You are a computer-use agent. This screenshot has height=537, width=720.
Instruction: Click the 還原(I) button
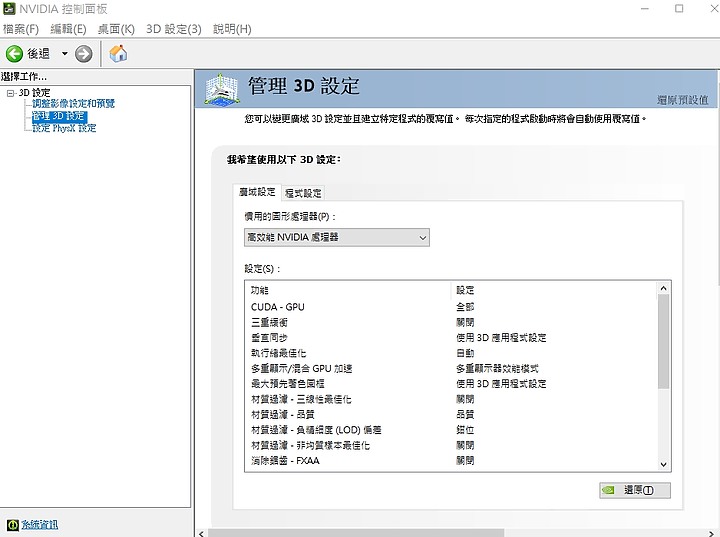(x=635, y=490)
